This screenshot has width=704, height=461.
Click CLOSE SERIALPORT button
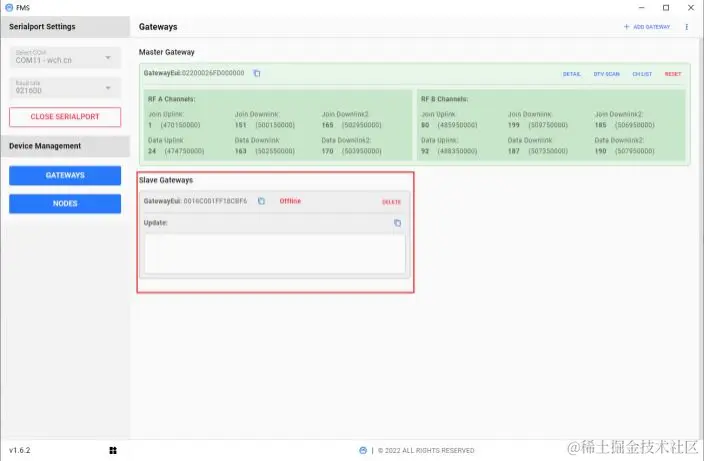[65, 117]
